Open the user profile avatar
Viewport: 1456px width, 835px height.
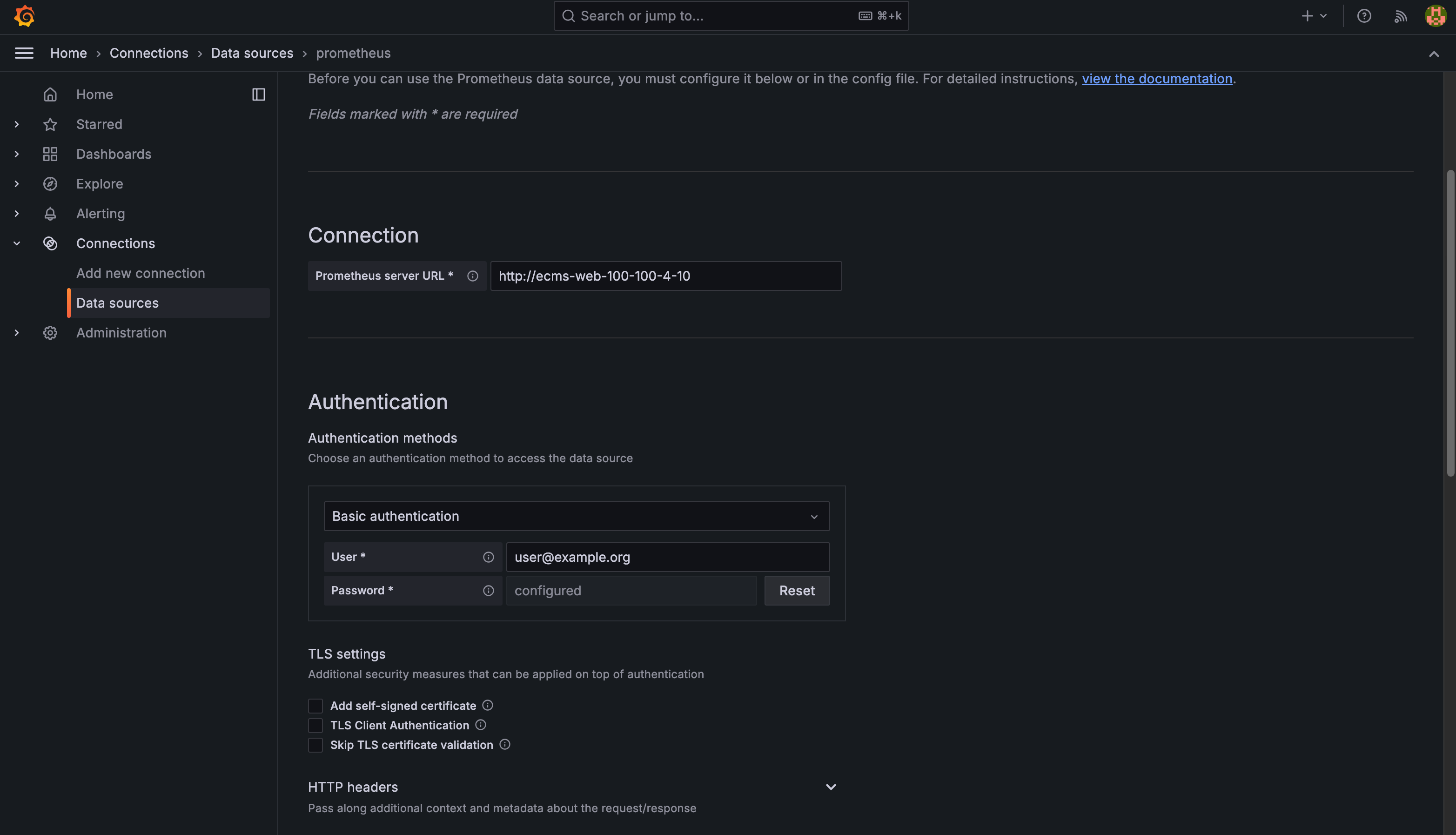point(1436,16)
